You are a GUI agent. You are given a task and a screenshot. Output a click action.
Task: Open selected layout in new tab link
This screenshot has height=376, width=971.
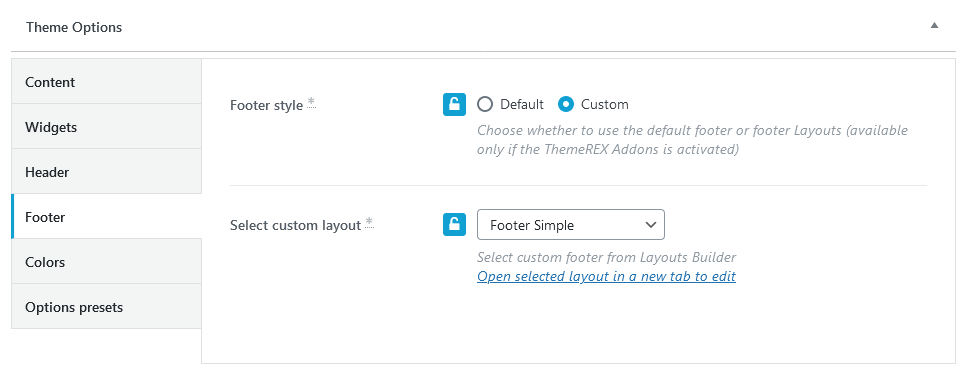click(x=606, y=276)
